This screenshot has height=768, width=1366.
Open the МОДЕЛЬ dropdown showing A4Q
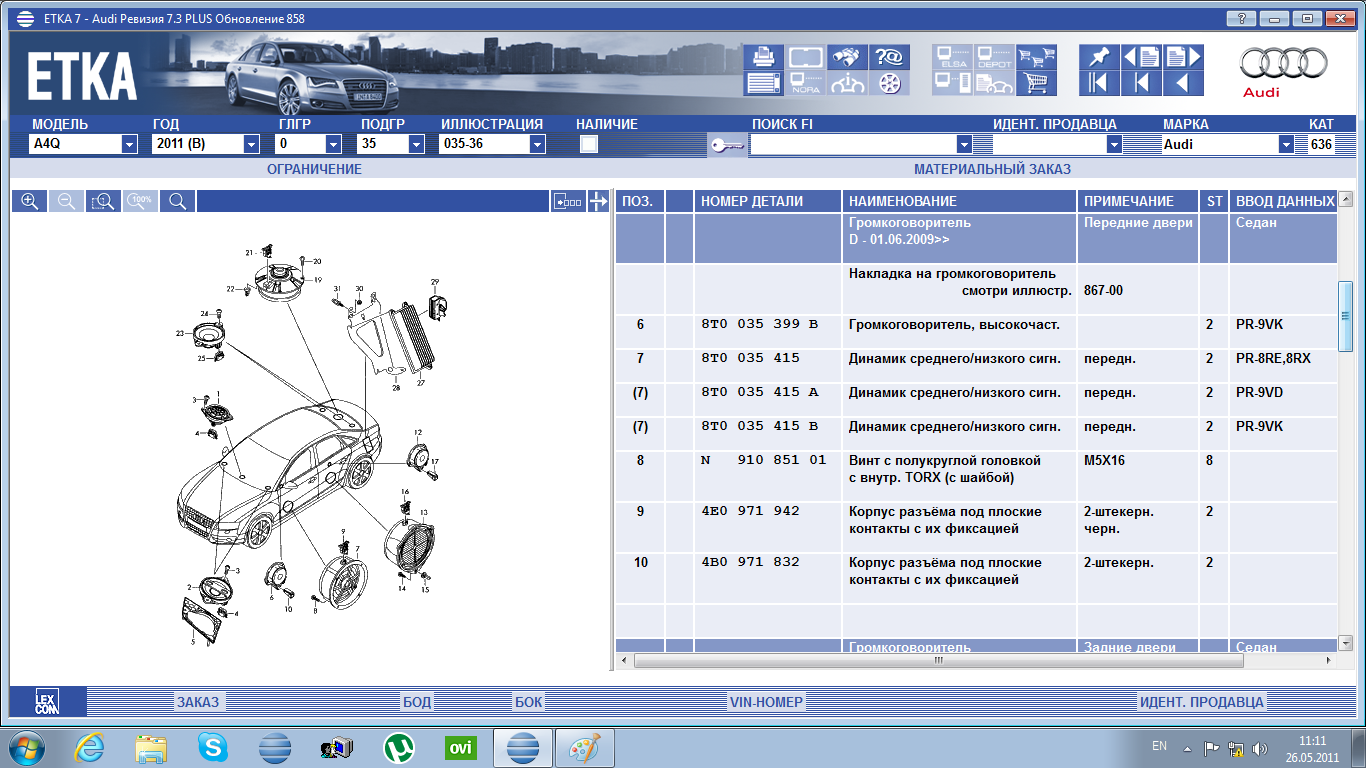pos(129,144)
